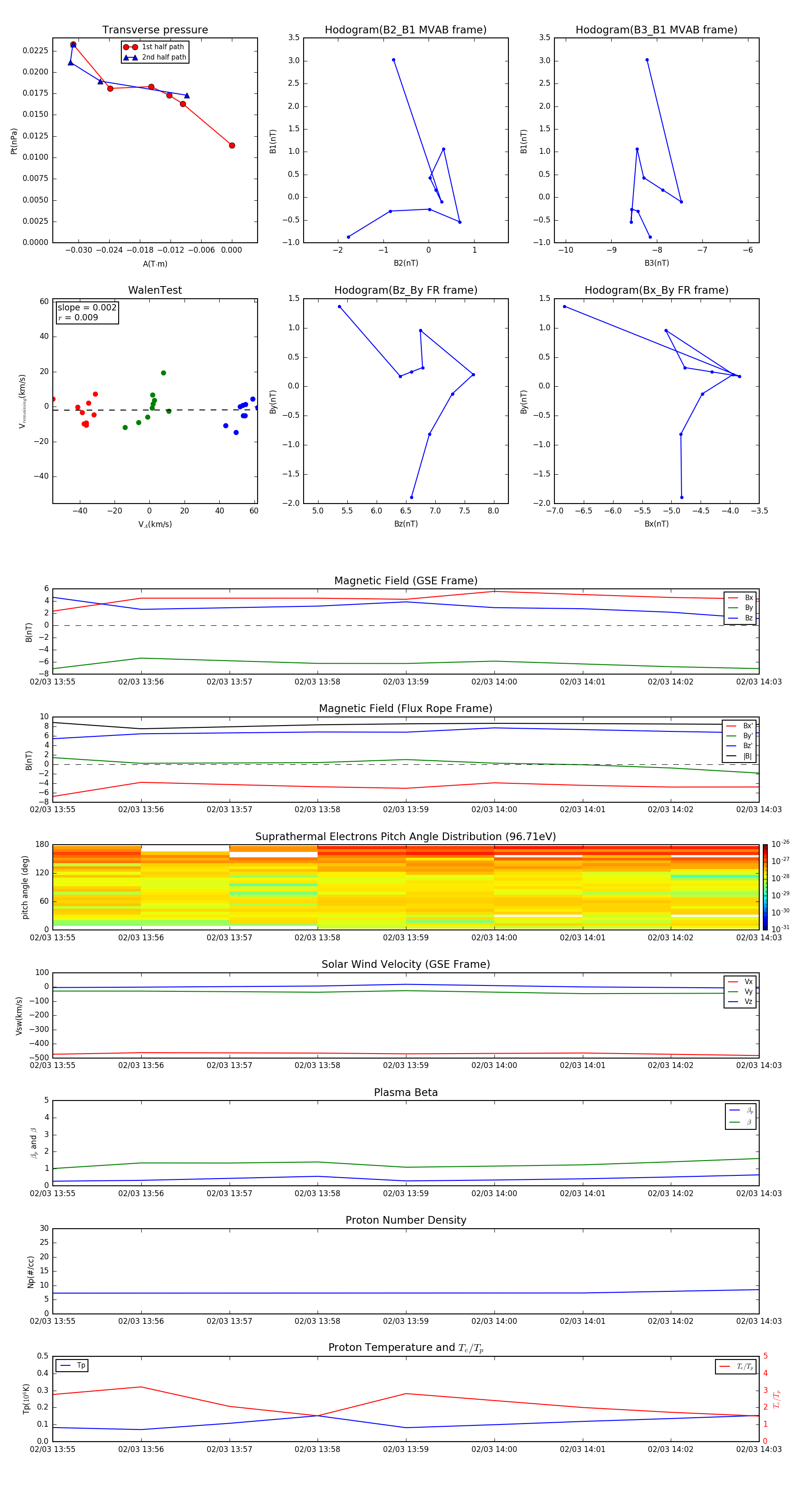This screenshot has height=1489, width=812.
Task: Click the green outlier point near 20 in WalenTest
Action: (x=164, y=373)
